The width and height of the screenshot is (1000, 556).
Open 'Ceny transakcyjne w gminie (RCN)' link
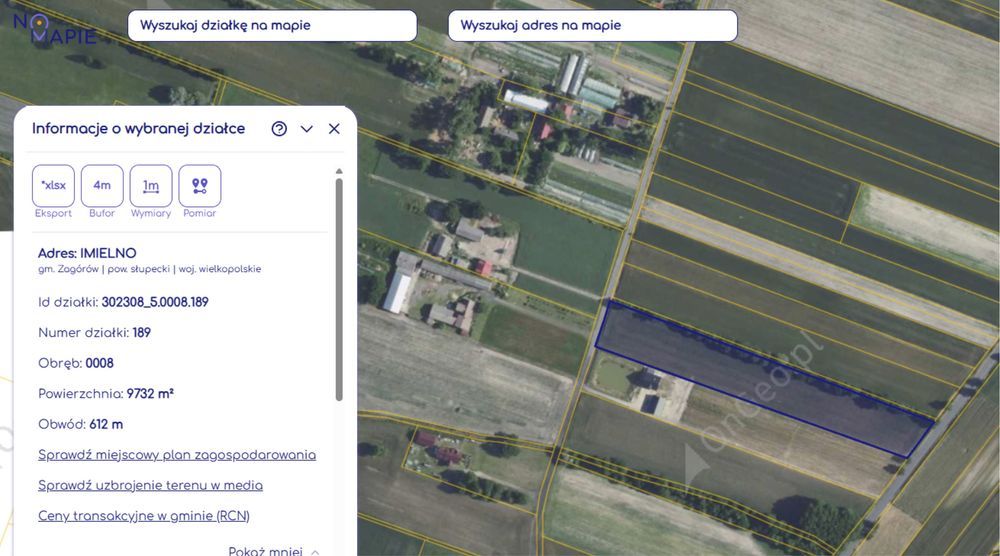pyautogui.click(x=144, y=516)
